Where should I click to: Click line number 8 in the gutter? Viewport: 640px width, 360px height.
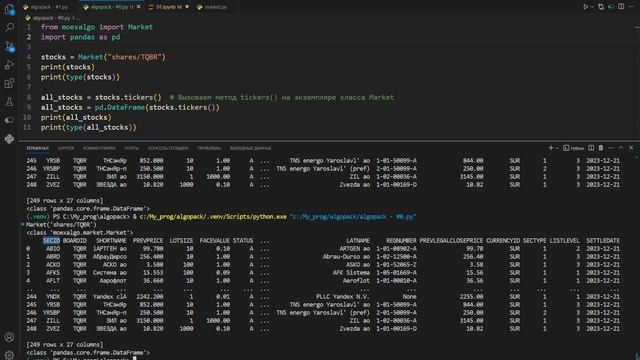[29, 97]
